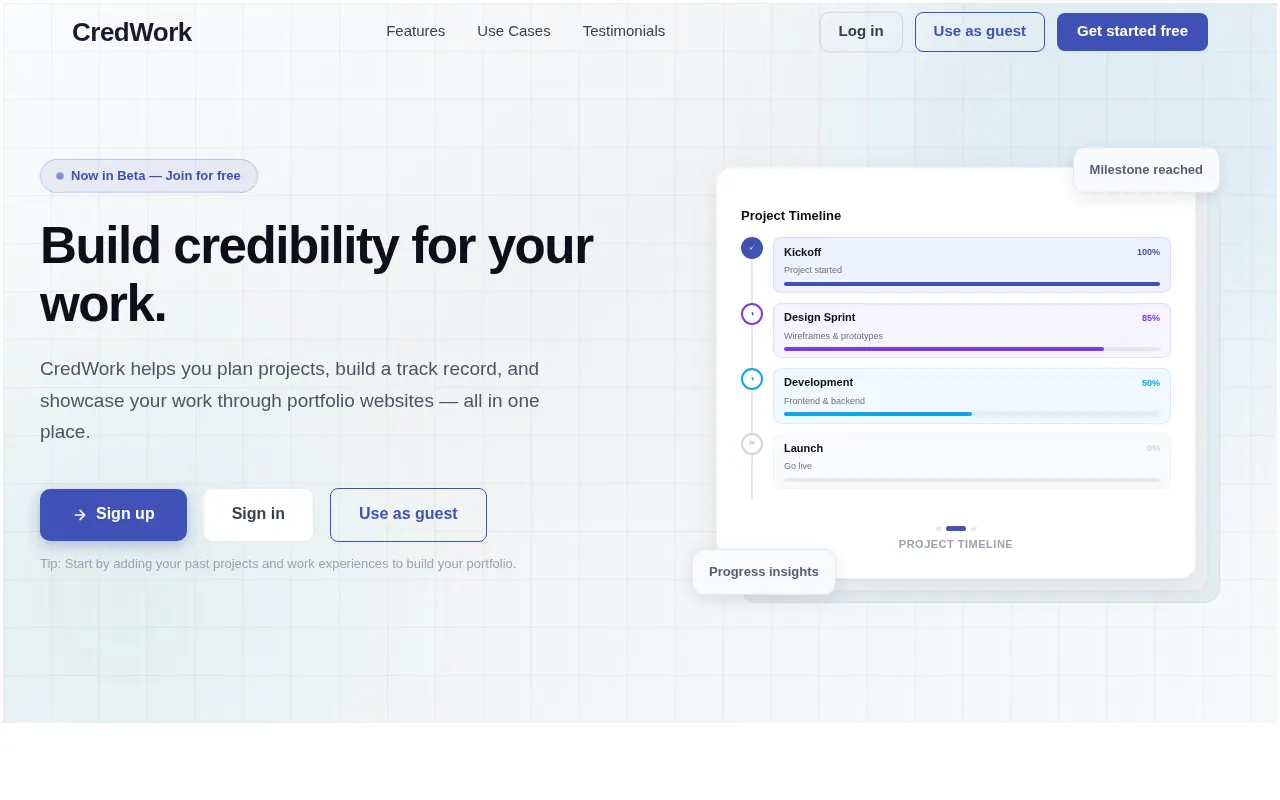Click the Kickoff title text
1280x800 pixels.
click(x=802, y=252)
